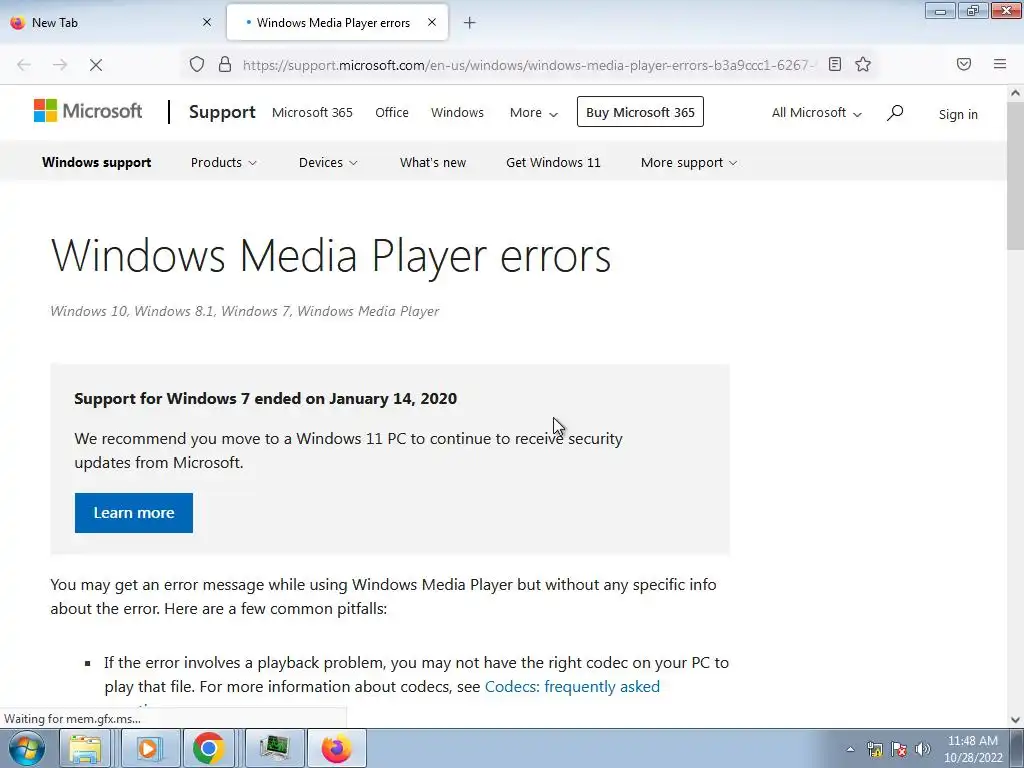Screen dimensions: 1024x768
Task: Open the Windows header link
Action: pos(457,112)
